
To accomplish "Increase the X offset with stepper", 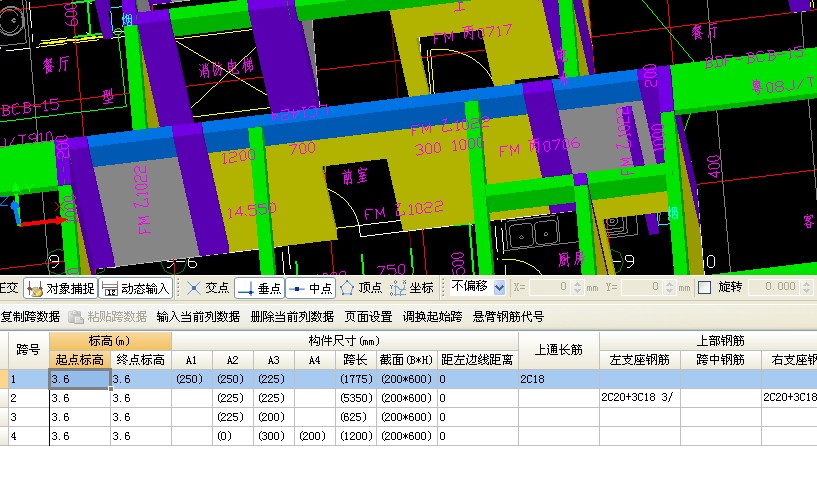I will pos(577,284).
